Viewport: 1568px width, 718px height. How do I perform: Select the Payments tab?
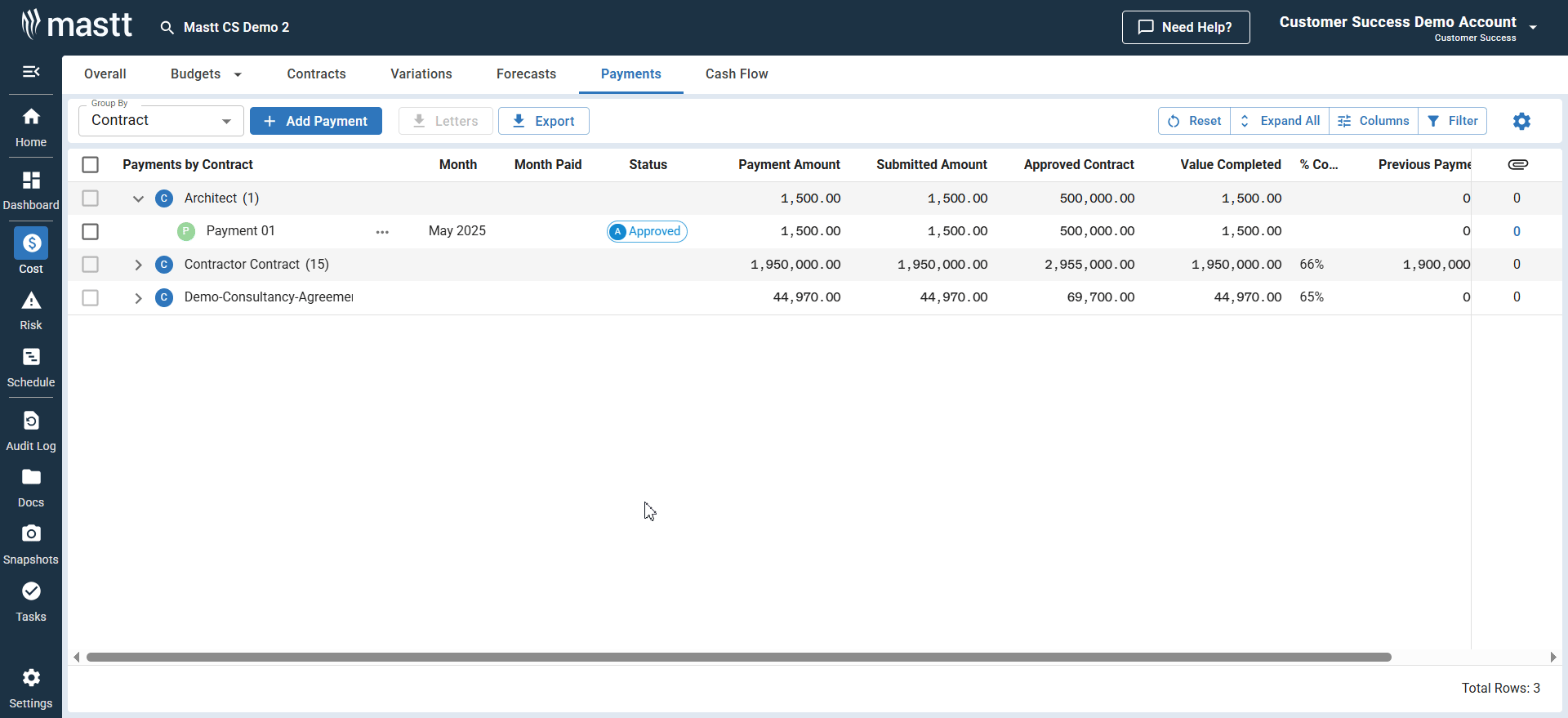coord(631,74)
